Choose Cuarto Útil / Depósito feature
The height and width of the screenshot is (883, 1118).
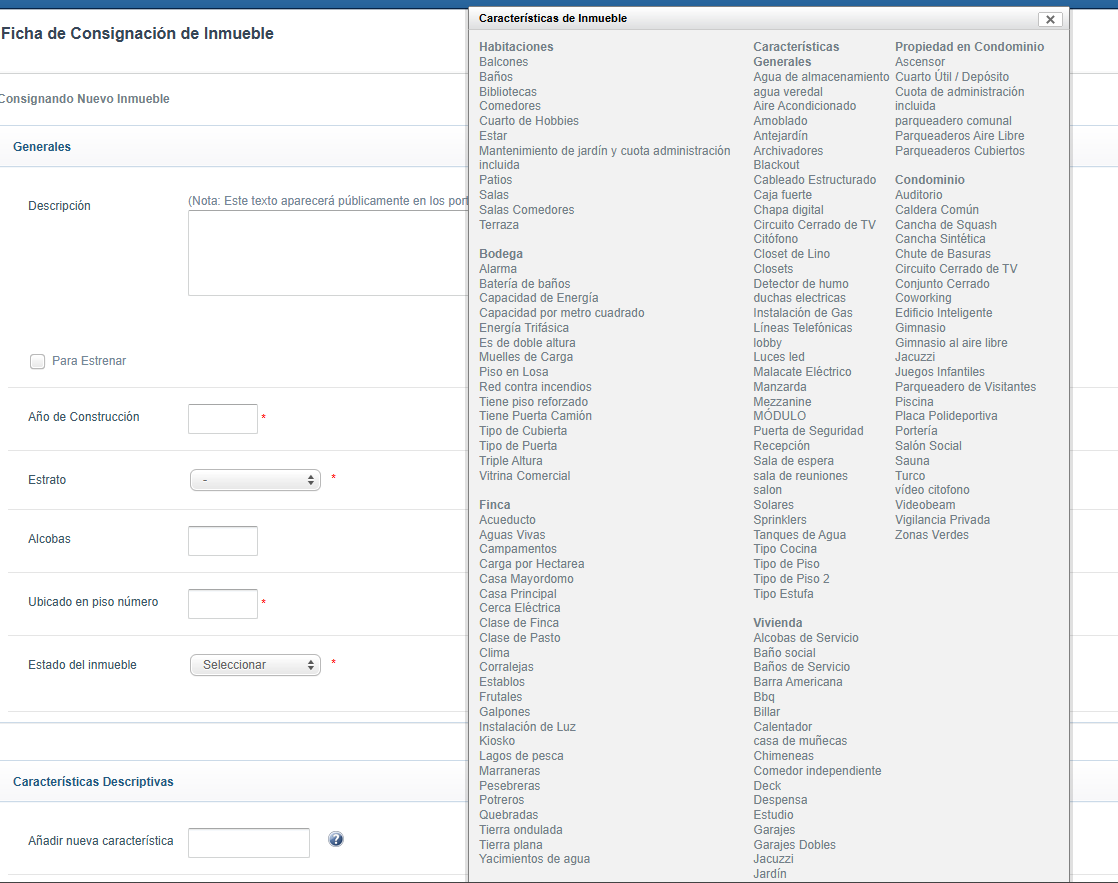click(x=952, y=77)
